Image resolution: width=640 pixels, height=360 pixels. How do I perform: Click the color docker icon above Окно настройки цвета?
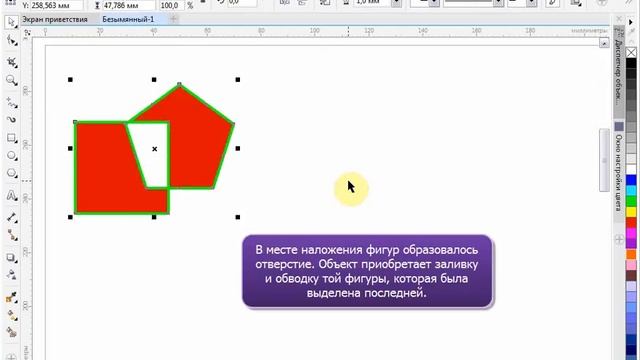[619, 127]
